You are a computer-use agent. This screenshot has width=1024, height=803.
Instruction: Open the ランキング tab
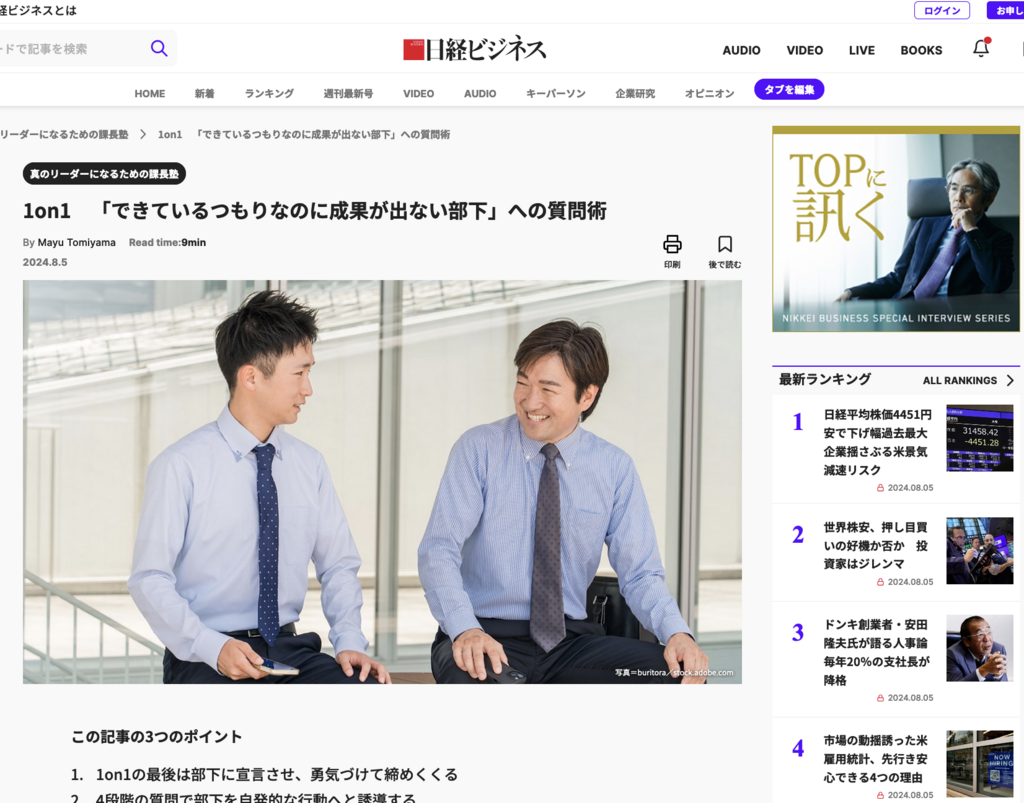[x=269, y=93]
